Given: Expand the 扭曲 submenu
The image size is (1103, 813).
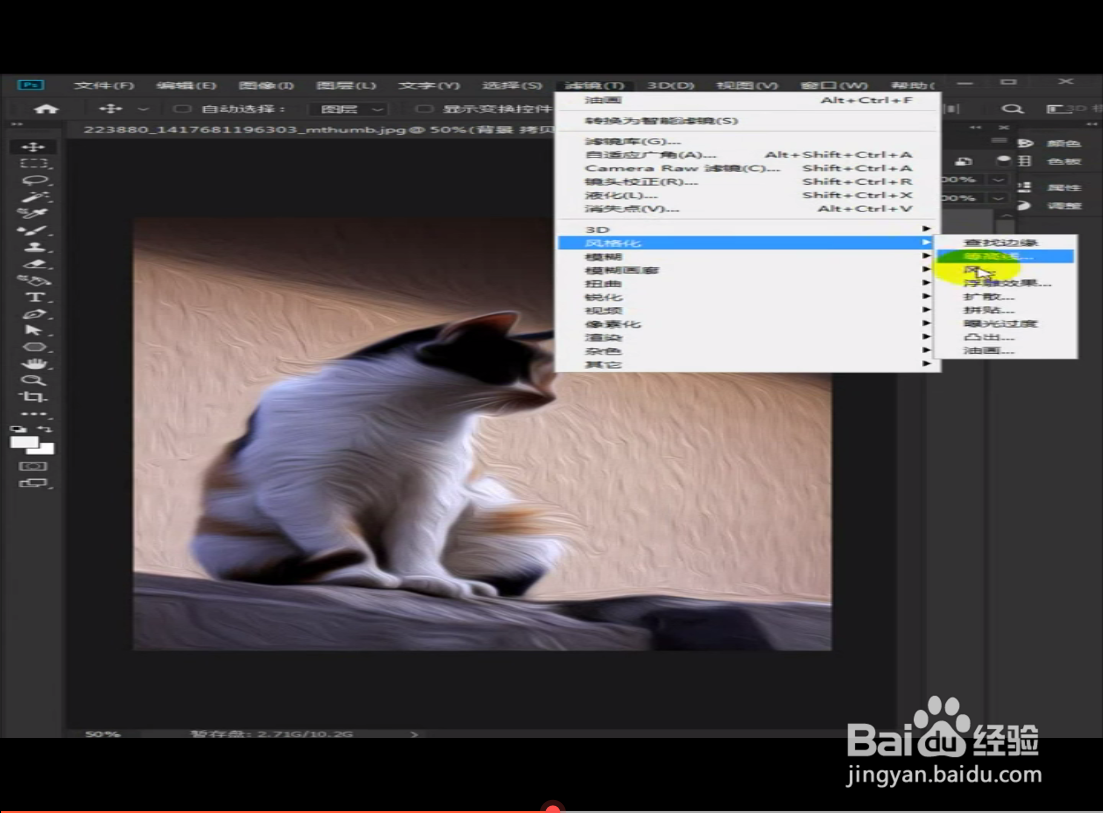Looking at the screenshot, I should (x=748, y=283).
